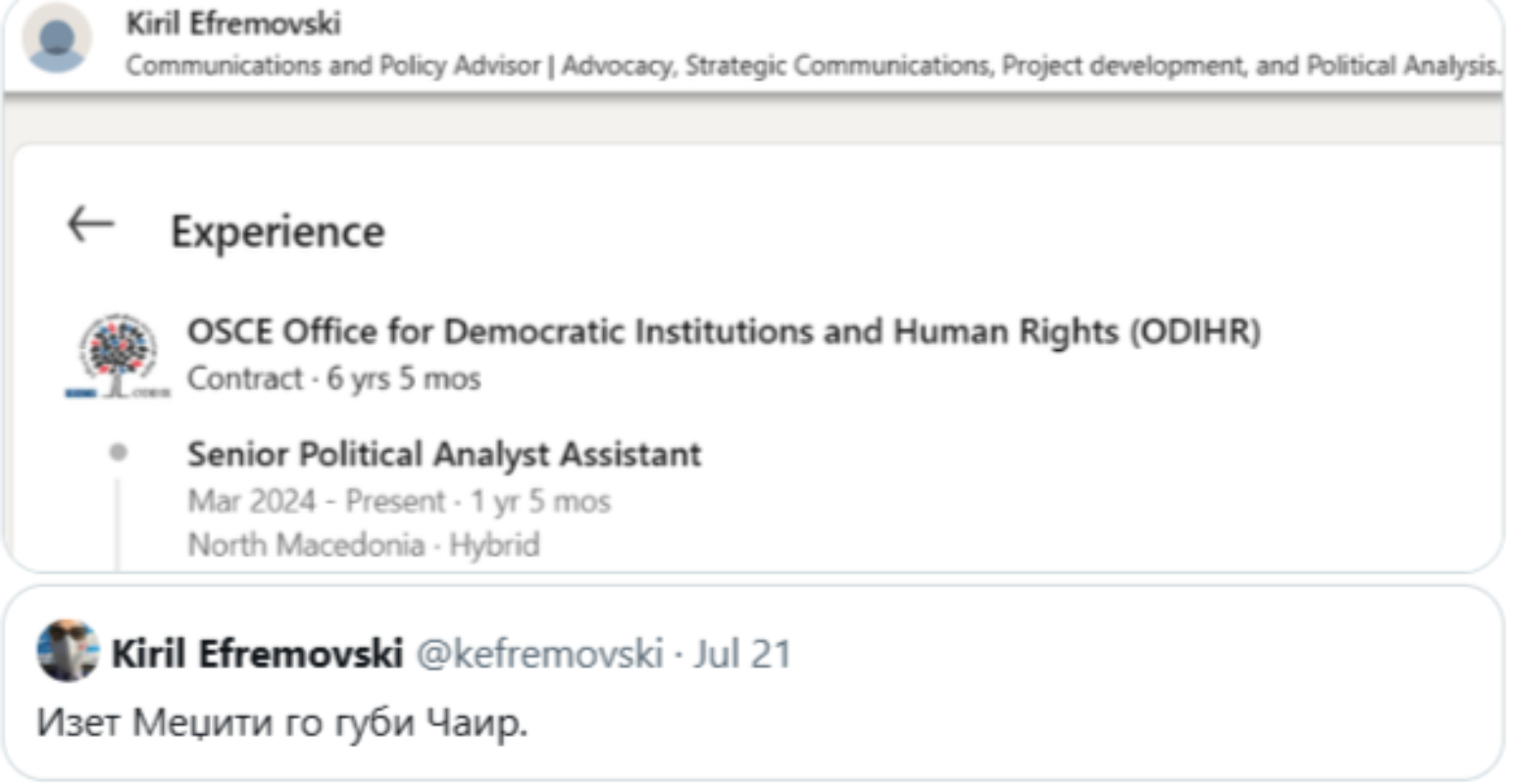Open the tweet author's profile picture
The image size is (1513, 784).
point(67,651)
